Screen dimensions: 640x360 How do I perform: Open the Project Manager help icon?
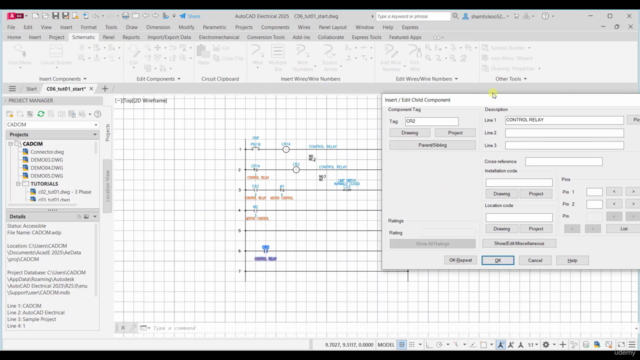(x=98, y=114)
